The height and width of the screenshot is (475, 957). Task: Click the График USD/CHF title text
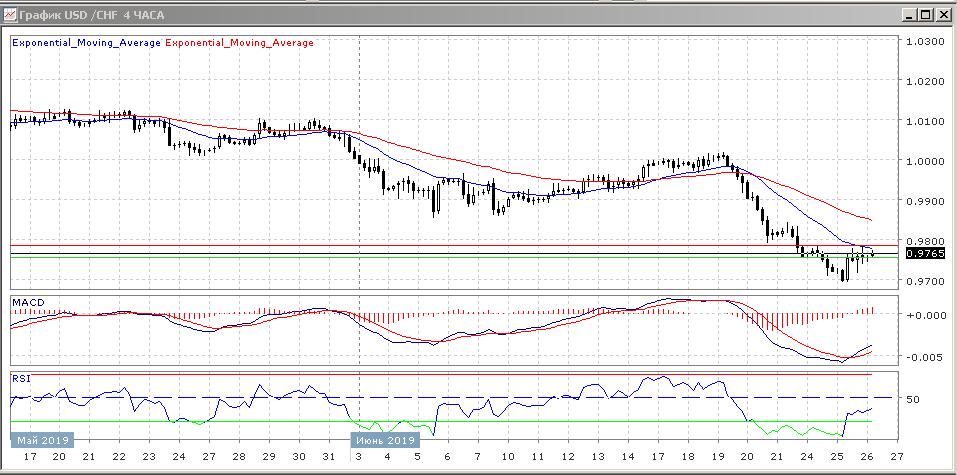[x=79, y=14]
